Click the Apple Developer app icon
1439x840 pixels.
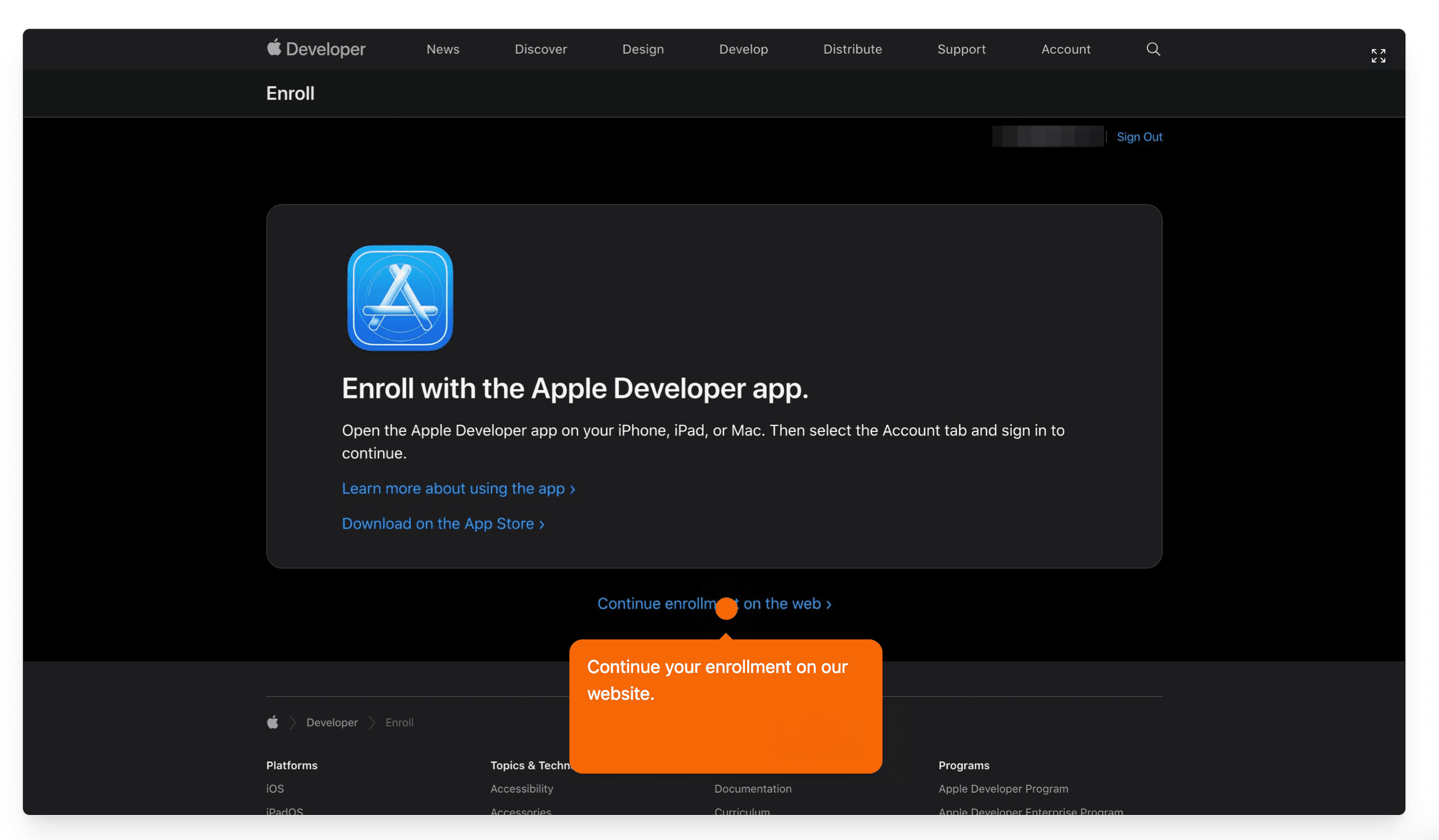(x=400, y=298)
